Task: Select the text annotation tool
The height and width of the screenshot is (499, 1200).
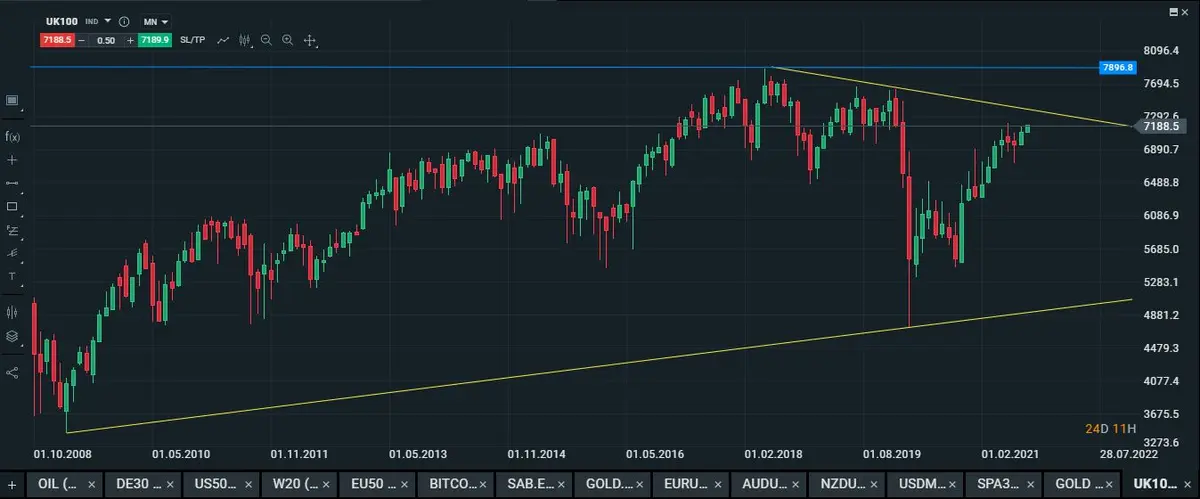Action: coord(13,275)
